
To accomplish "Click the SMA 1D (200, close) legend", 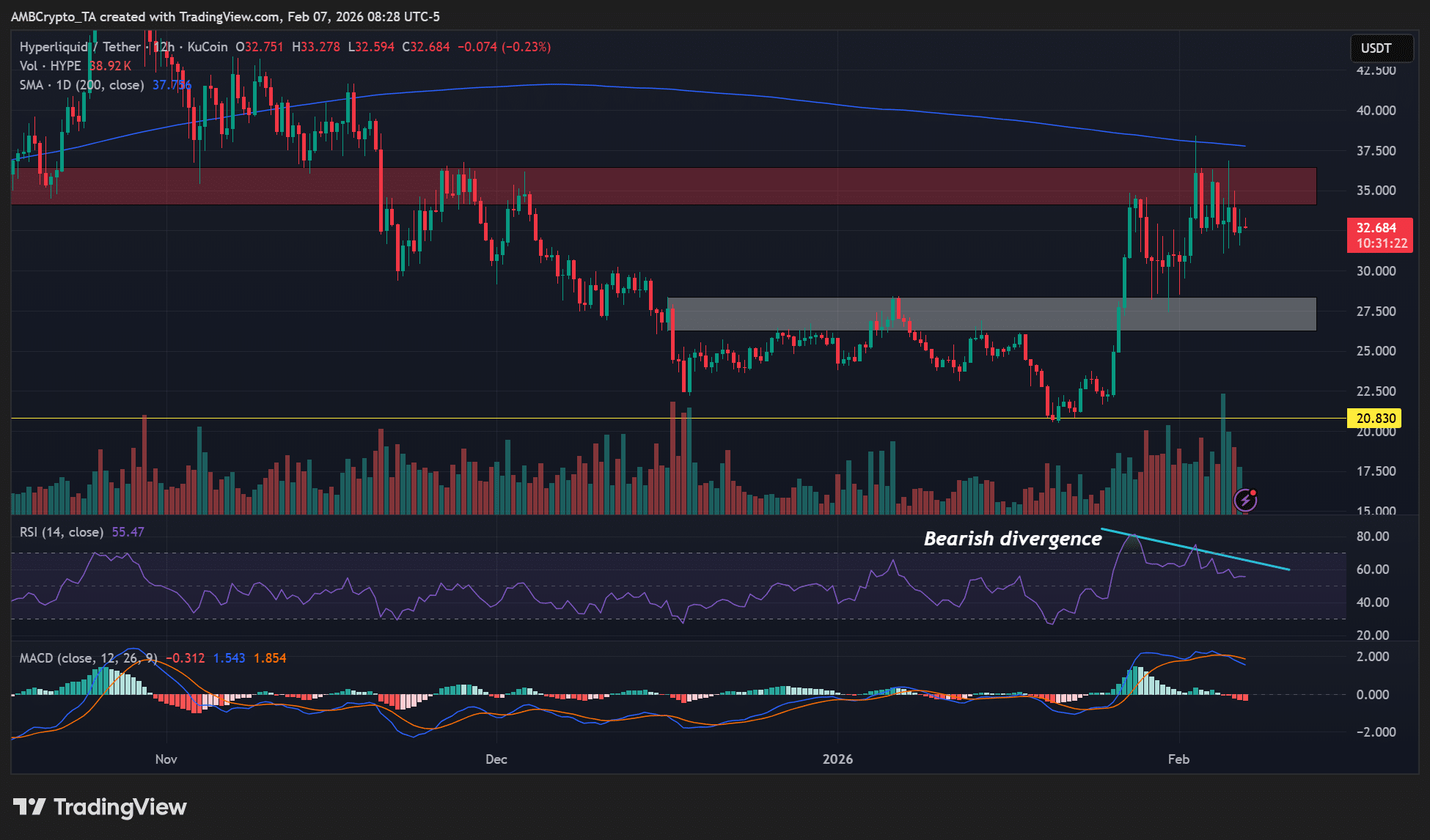I will [81, 85].
